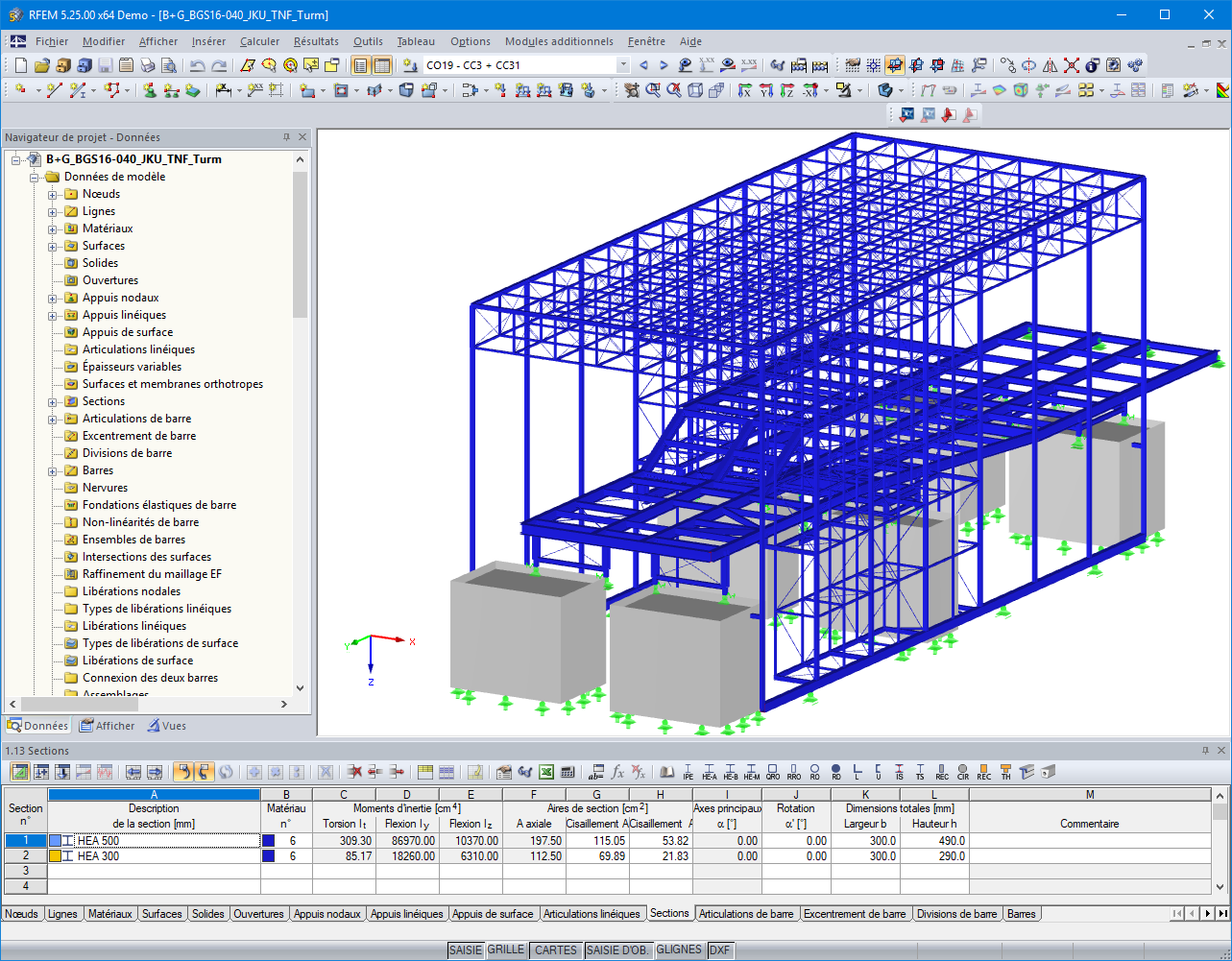Toggle SAISIE mode in status bar
Viewport: 1232px width, 961px height.
(466, 949)
